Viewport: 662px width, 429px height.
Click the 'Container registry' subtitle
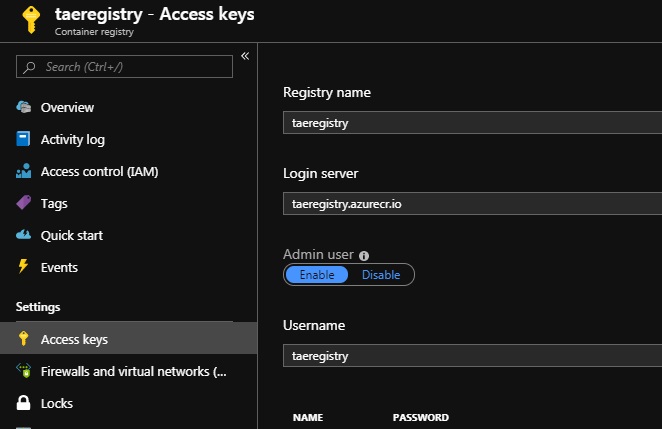pos(94,32)
